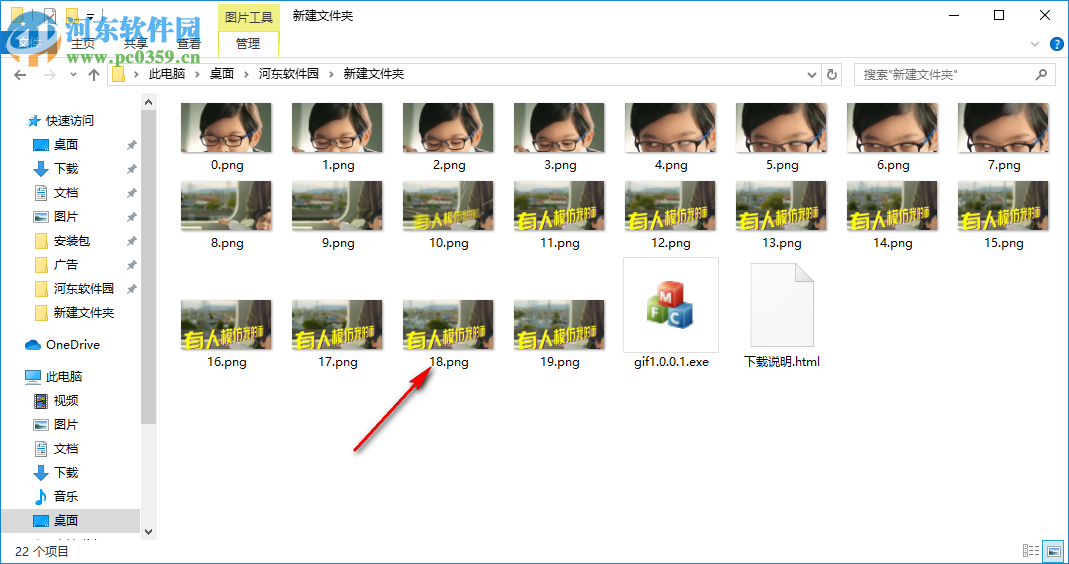Select the 8.png image

click(226, 206)
